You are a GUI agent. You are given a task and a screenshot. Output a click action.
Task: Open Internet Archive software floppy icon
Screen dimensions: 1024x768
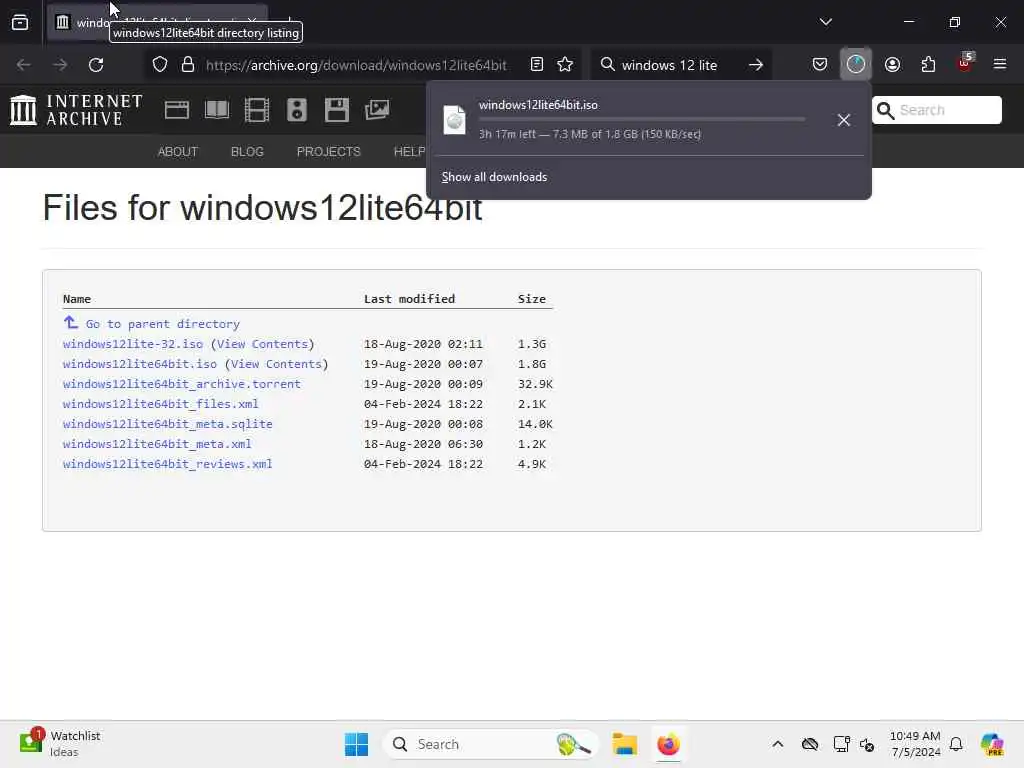click(x=336, y=110)
